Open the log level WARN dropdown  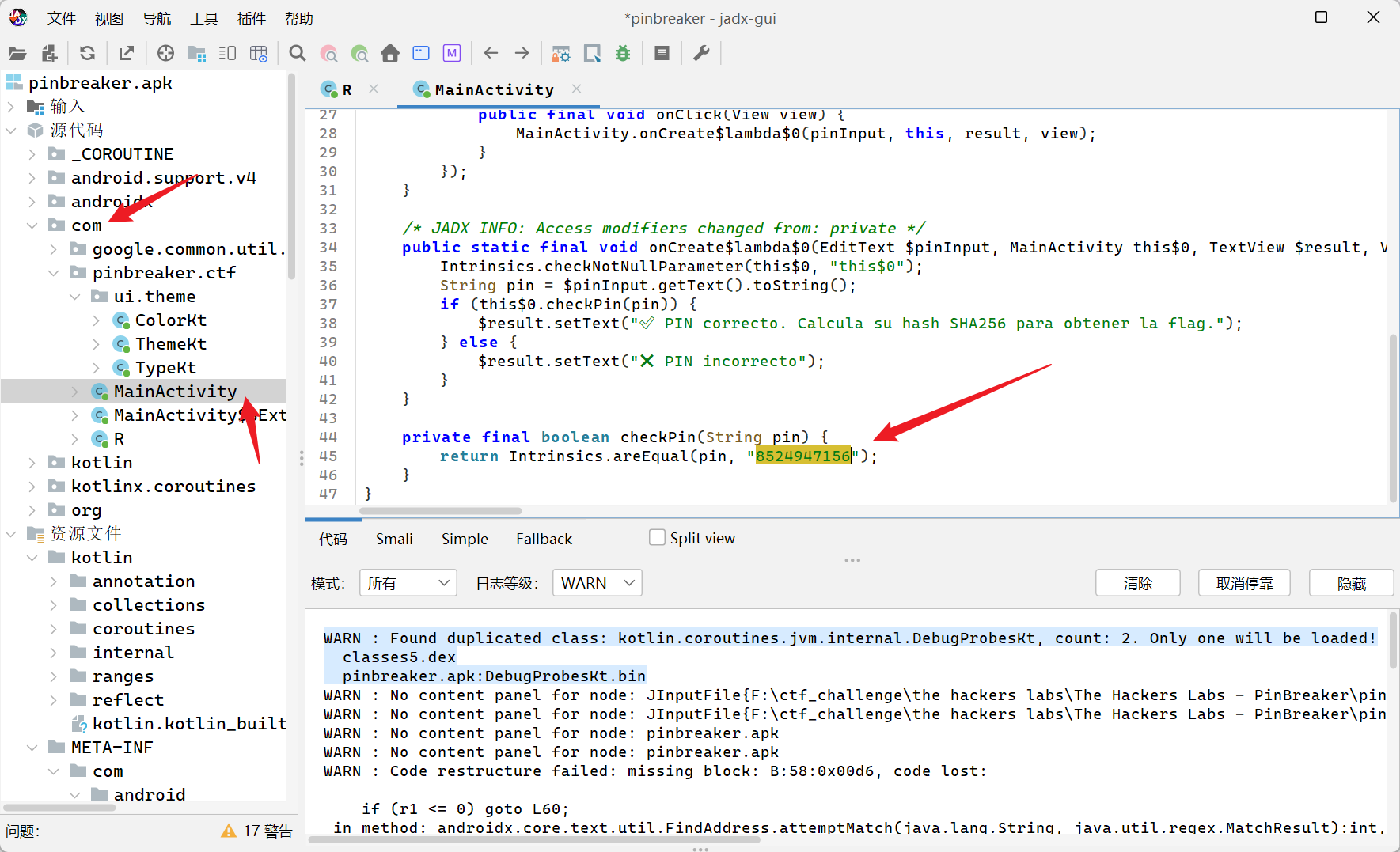[597, 583]
